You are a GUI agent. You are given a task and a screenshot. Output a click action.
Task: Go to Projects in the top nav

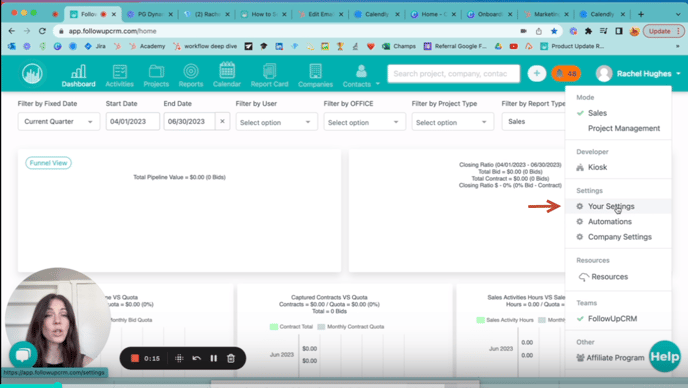tap(156, 75)
